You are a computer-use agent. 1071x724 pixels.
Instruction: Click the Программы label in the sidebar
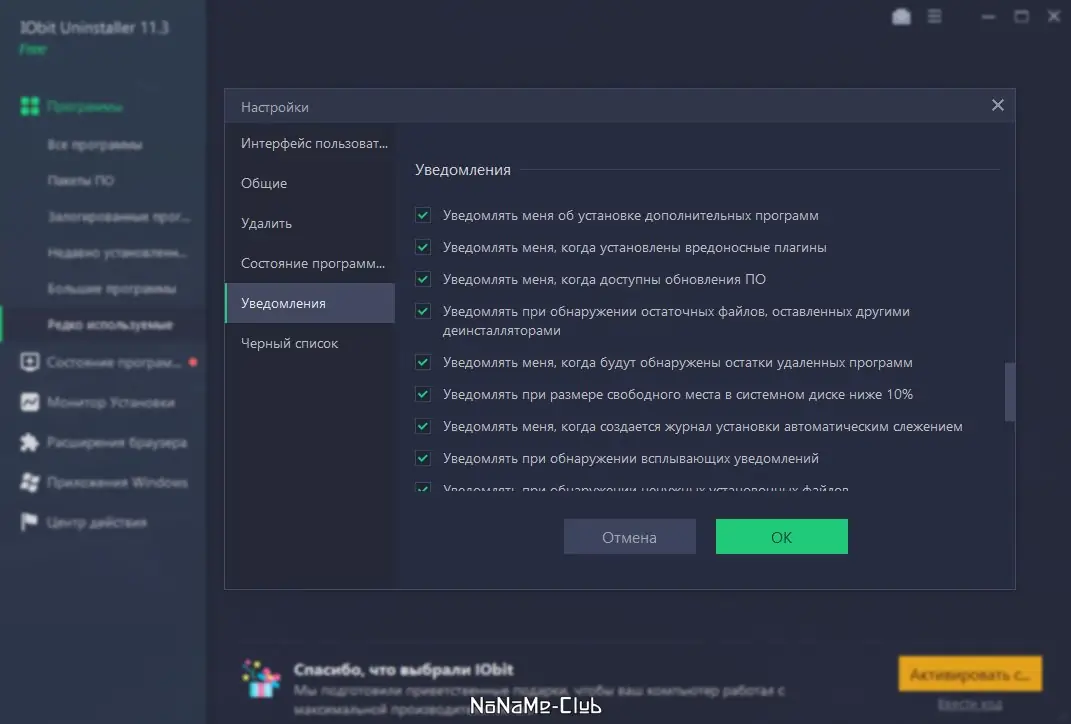coord(85,107)
